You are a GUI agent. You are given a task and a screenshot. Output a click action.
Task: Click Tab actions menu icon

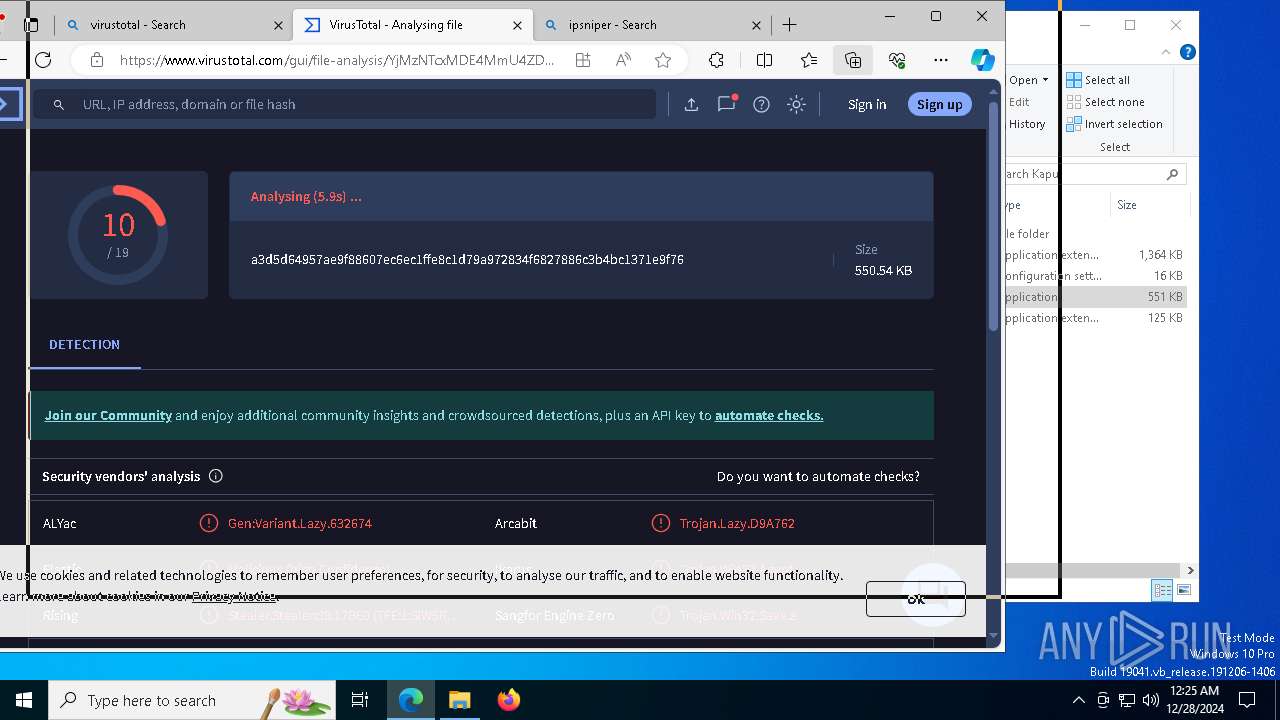coord(31,25)
